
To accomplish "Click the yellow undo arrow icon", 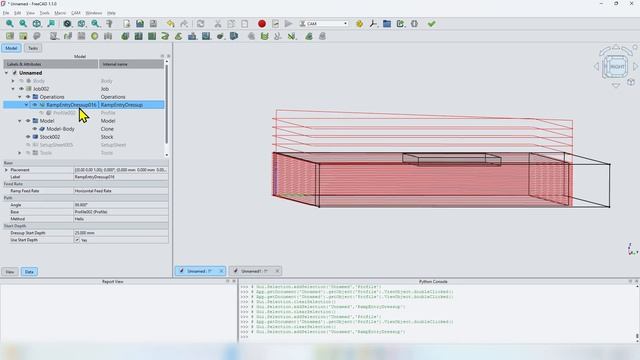I will (x=171, y=24).
